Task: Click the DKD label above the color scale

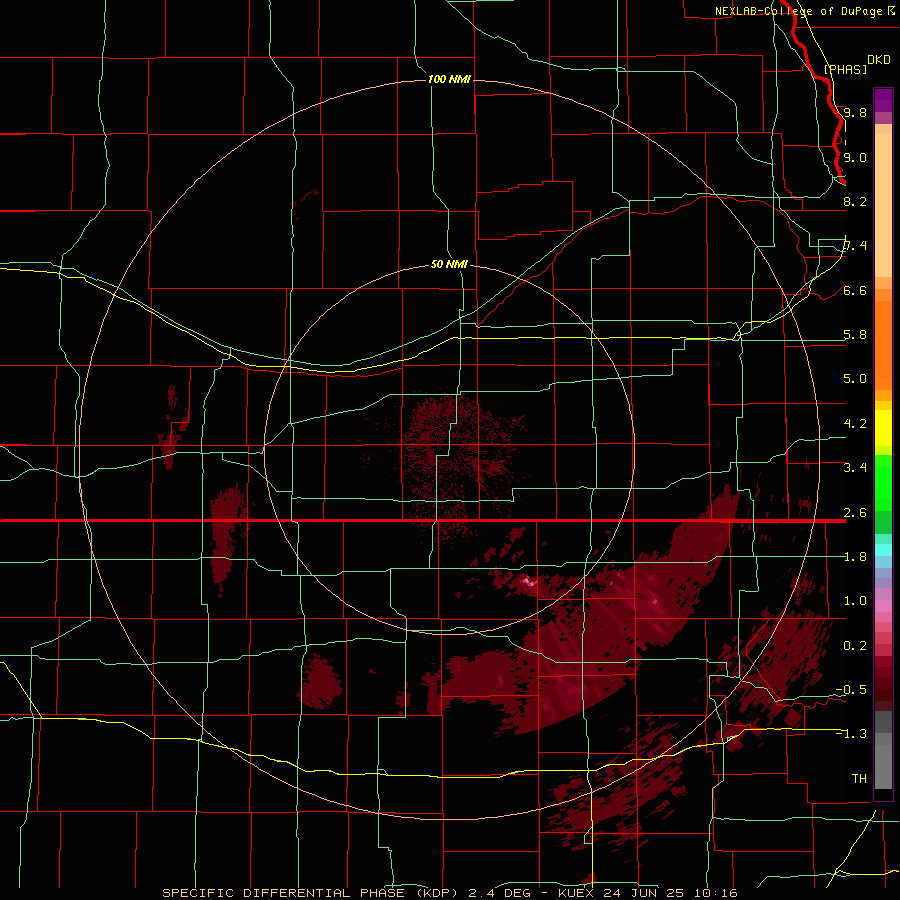Action: tap(879, 60)
